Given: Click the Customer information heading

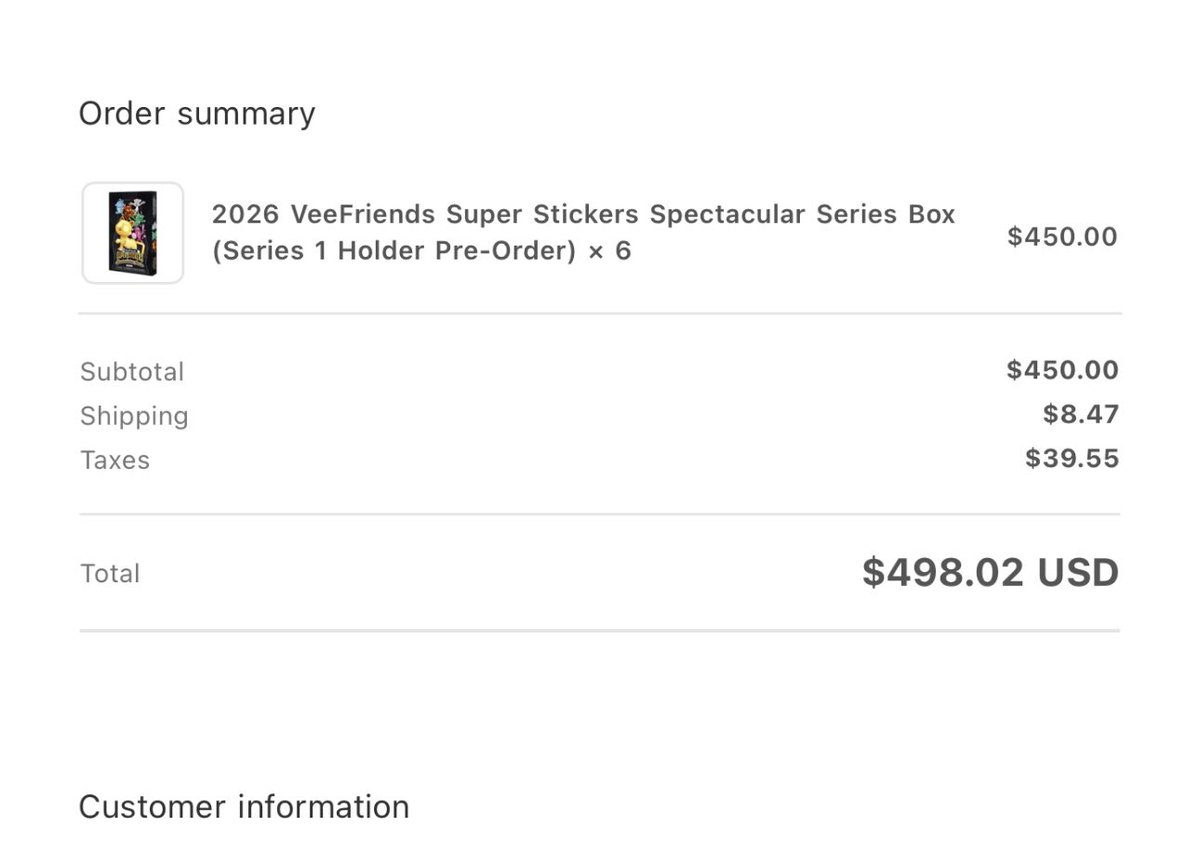Looking at the screenshot, I should [x=244, y=807].
